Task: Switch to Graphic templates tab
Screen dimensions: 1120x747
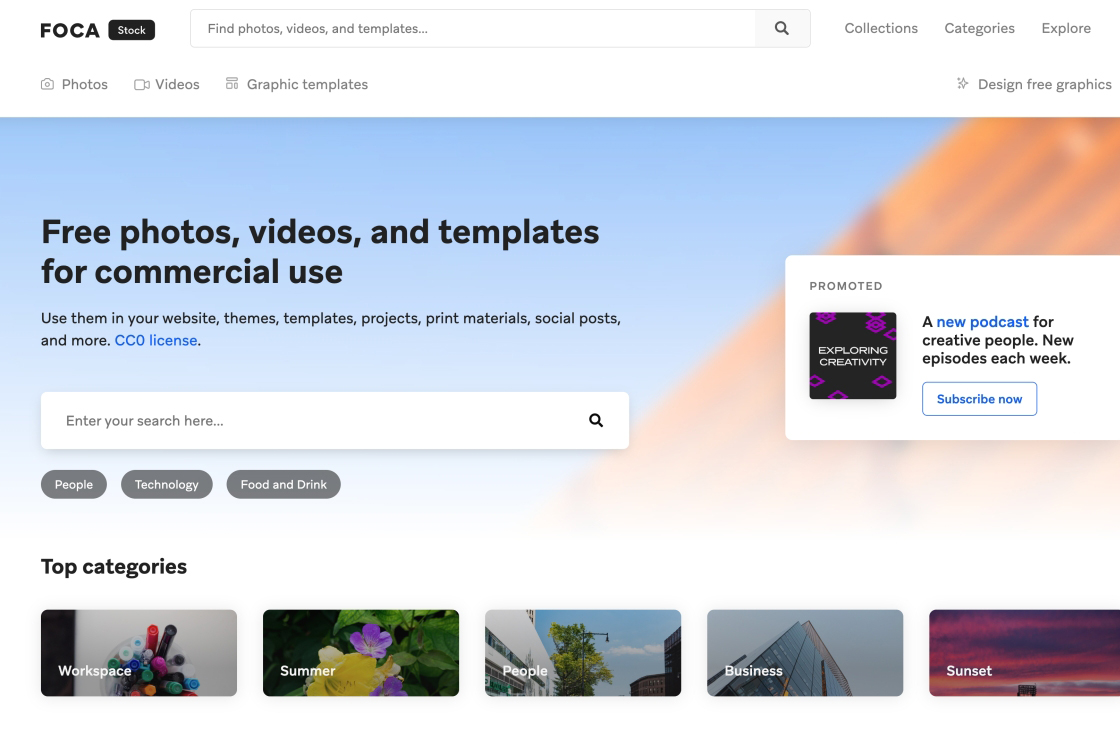Action: click(307, 84)
